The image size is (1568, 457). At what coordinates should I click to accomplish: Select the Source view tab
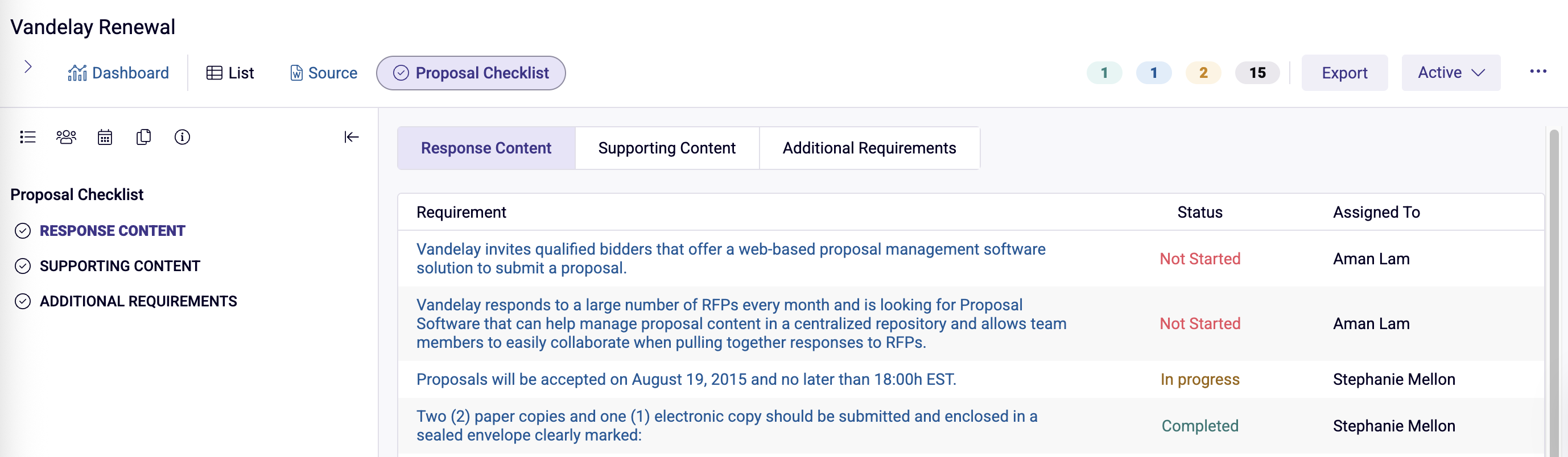[x=324, y=73]
